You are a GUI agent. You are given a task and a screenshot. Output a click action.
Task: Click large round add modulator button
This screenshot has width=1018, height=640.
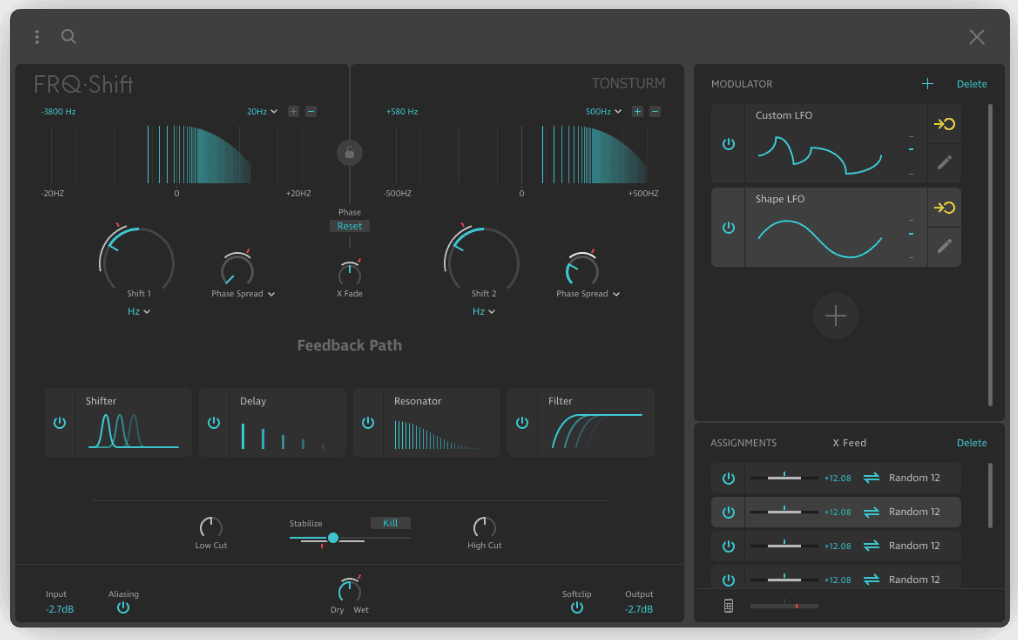point(836,316)
